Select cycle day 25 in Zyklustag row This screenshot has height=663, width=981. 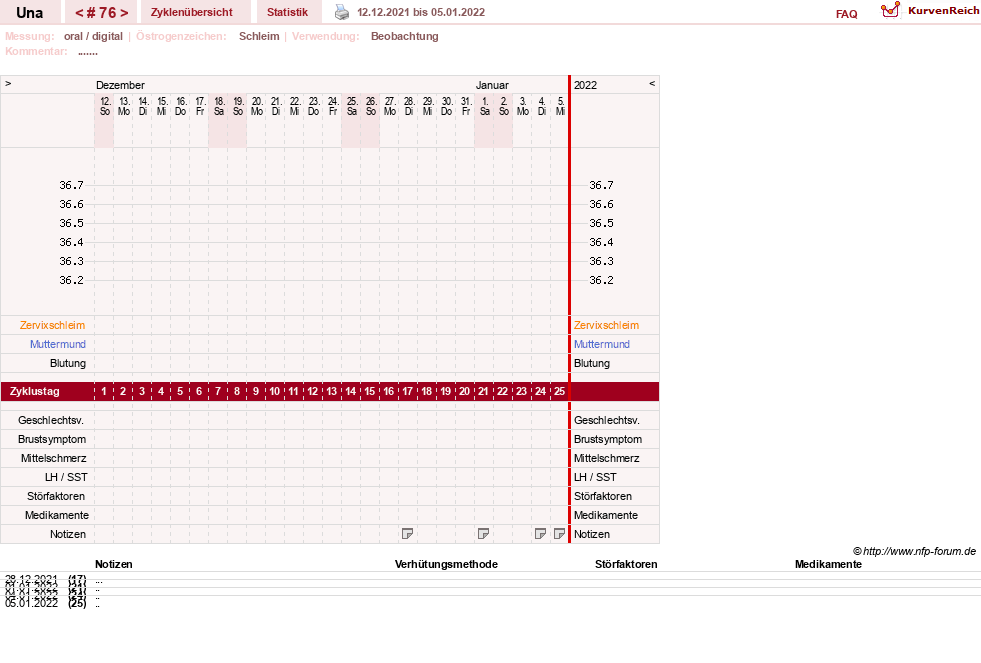click(x=559, y=392)
